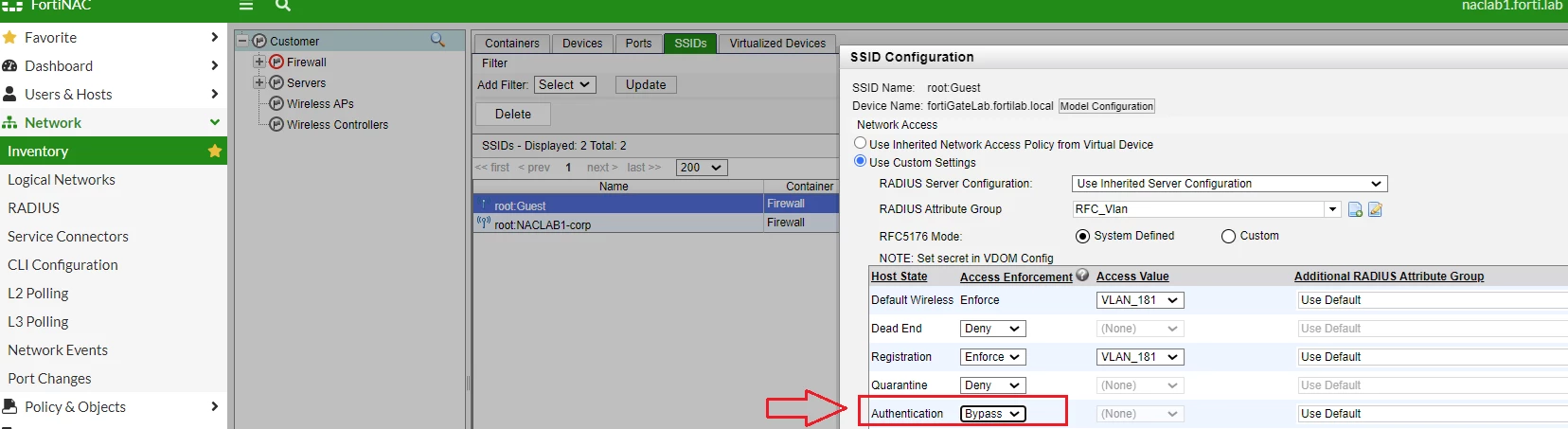The height and width of the screenshot is (429, 1568).
Task: Switch to the Devices tab
Action: pyautogui.click(x=582, y=44)
